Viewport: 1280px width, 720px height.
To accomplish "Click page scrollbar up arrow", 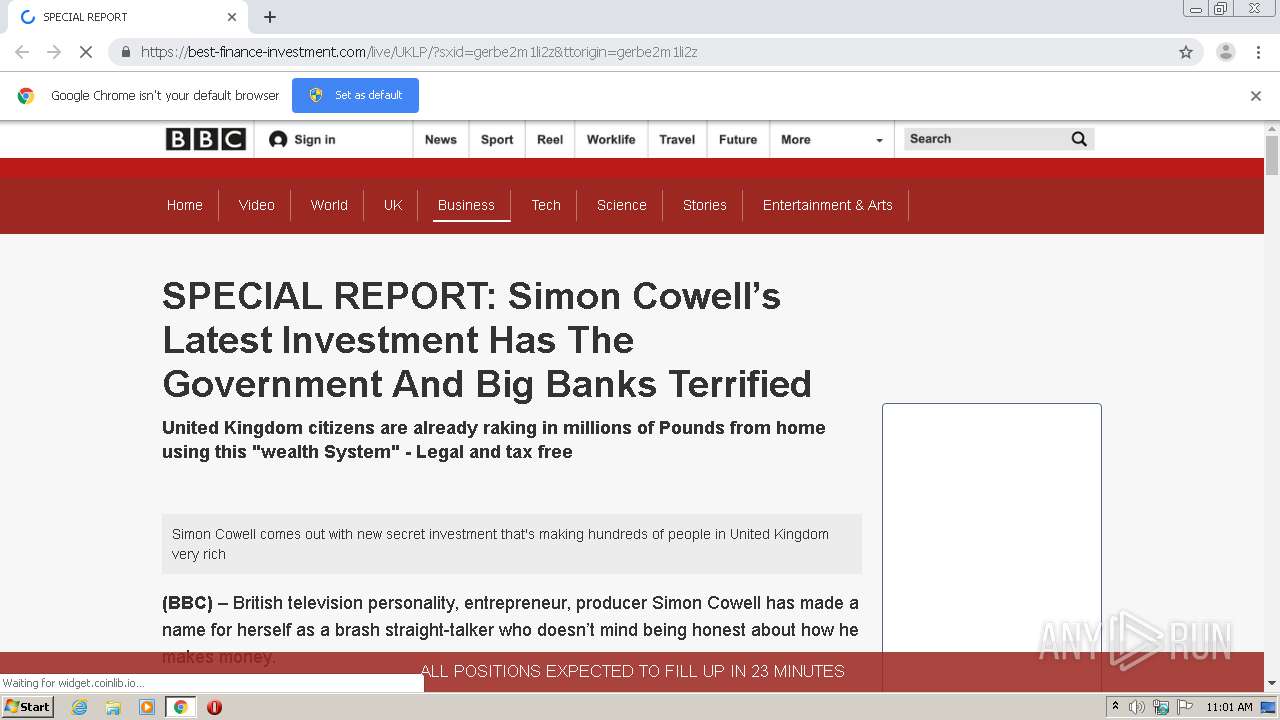I will (1272, 129).
